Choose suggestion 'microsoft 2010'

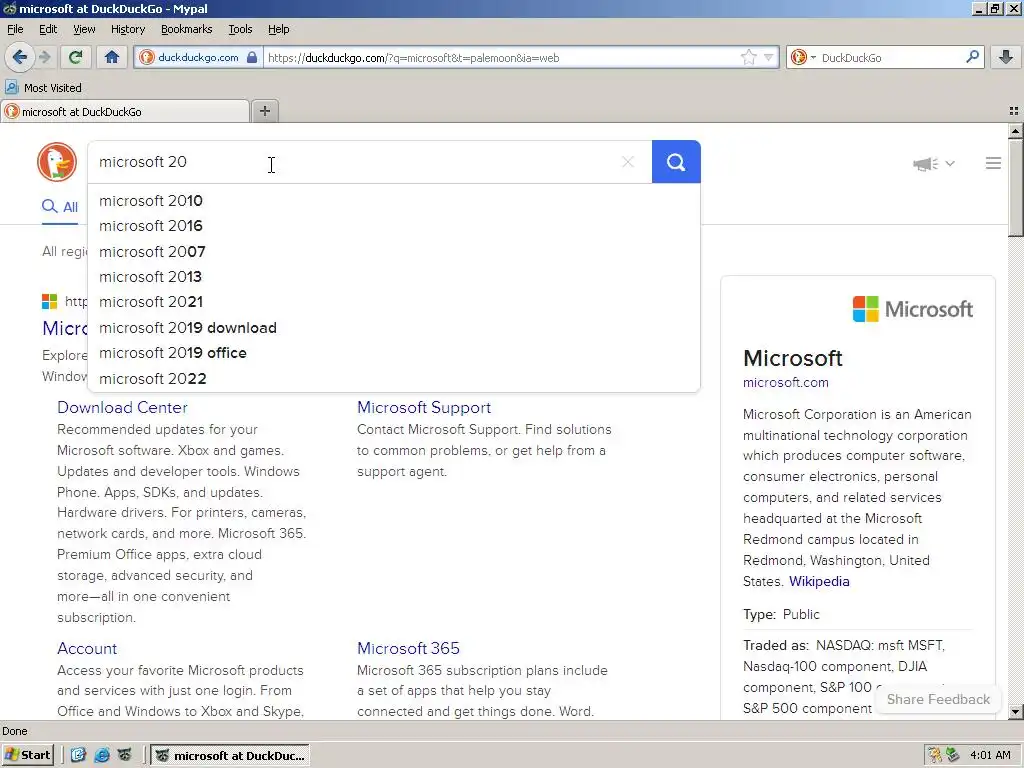click(394, 200)
